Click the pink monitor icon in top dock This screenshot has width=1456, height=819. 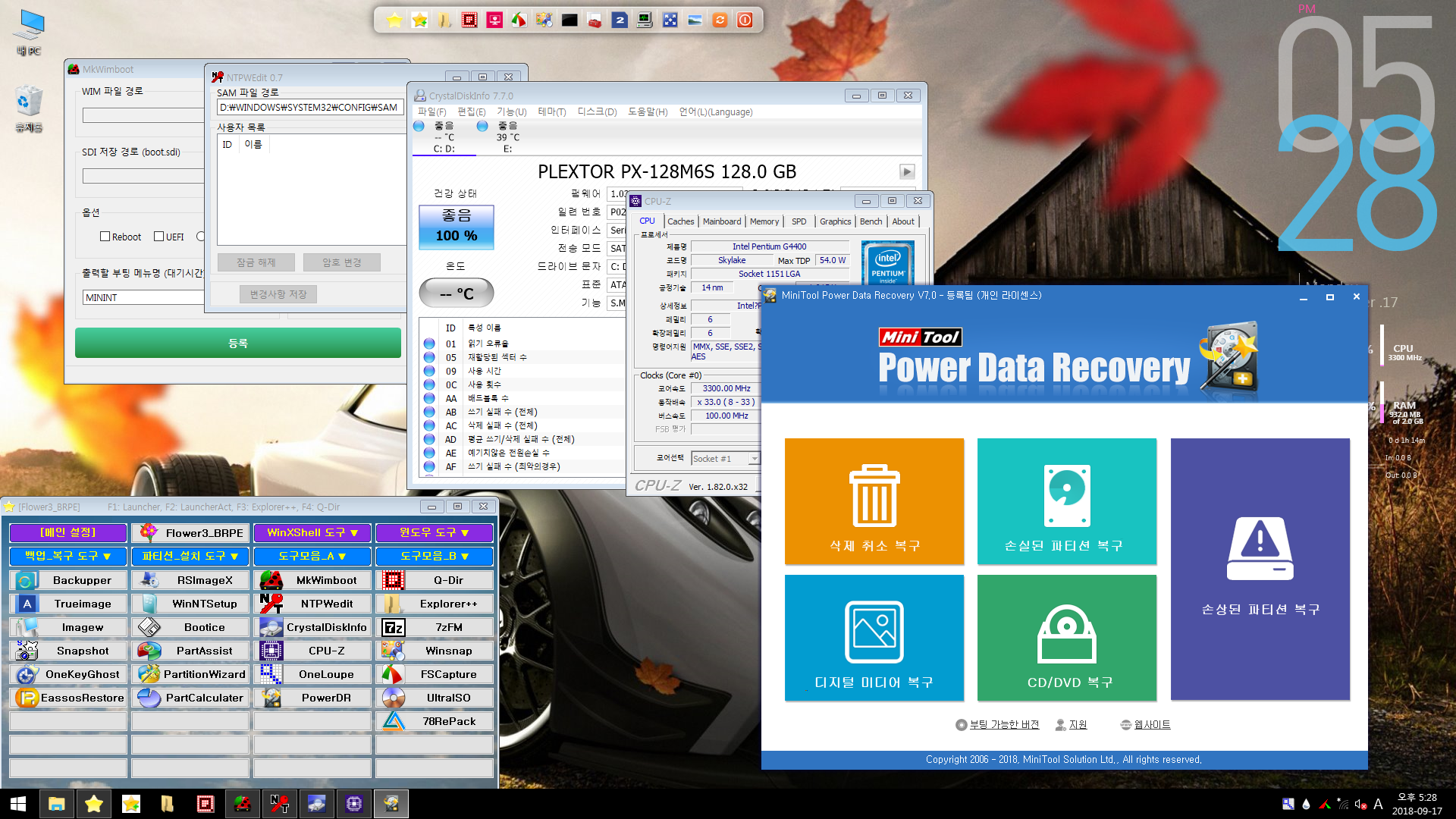tap(494, 20)
